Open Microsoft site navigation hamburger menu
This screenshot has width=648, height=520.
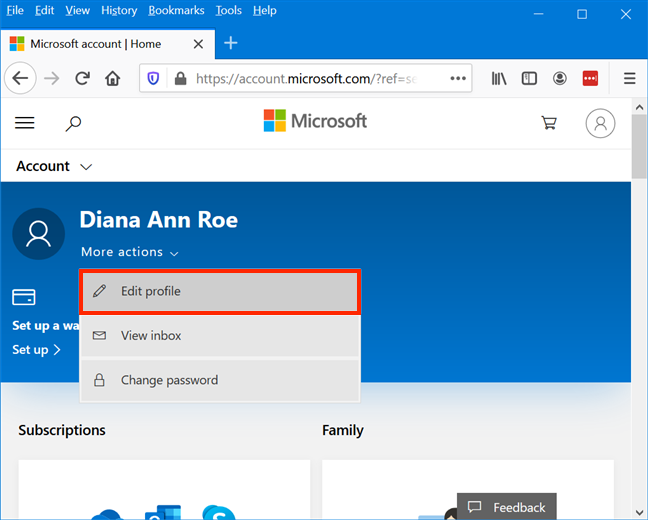(25, 123)
